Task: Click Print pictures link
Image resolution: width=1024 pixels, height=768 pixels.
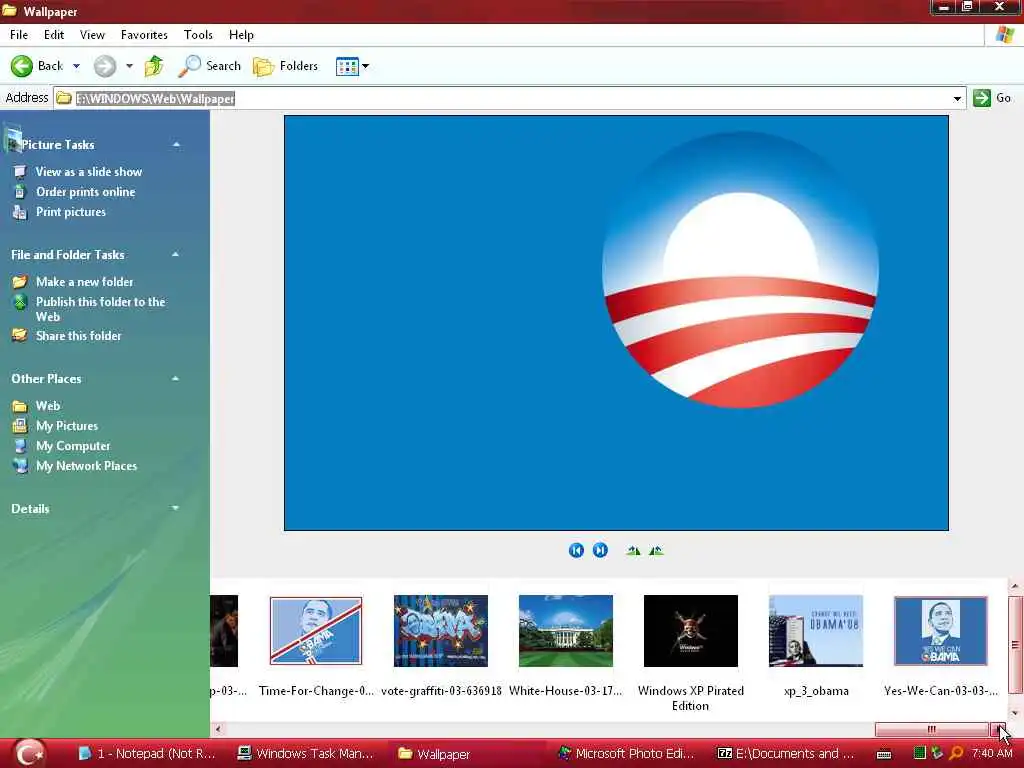Action: tap(71, 212)
